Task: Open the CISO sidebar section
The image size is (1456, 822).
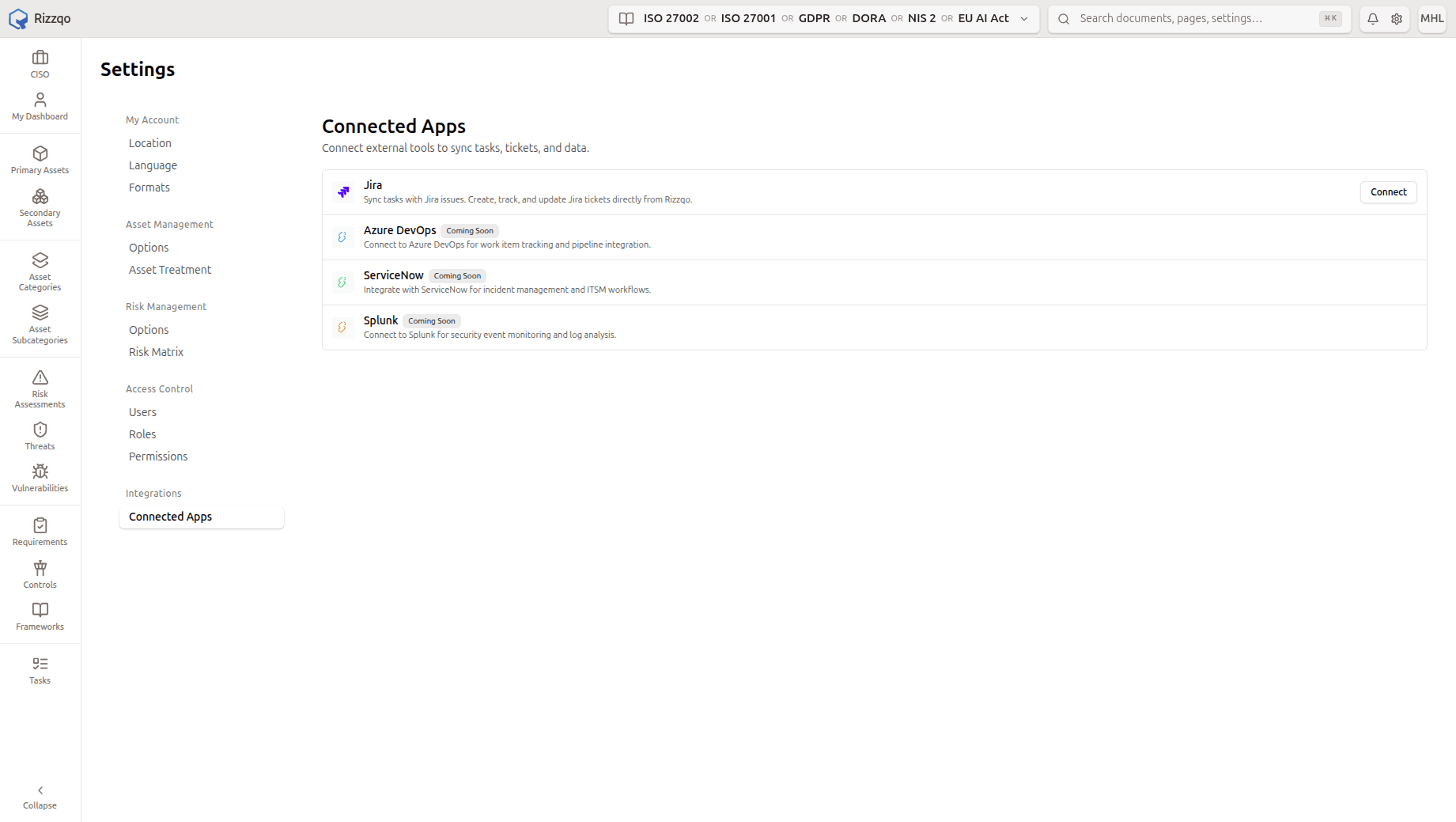Action: [40, 64]
